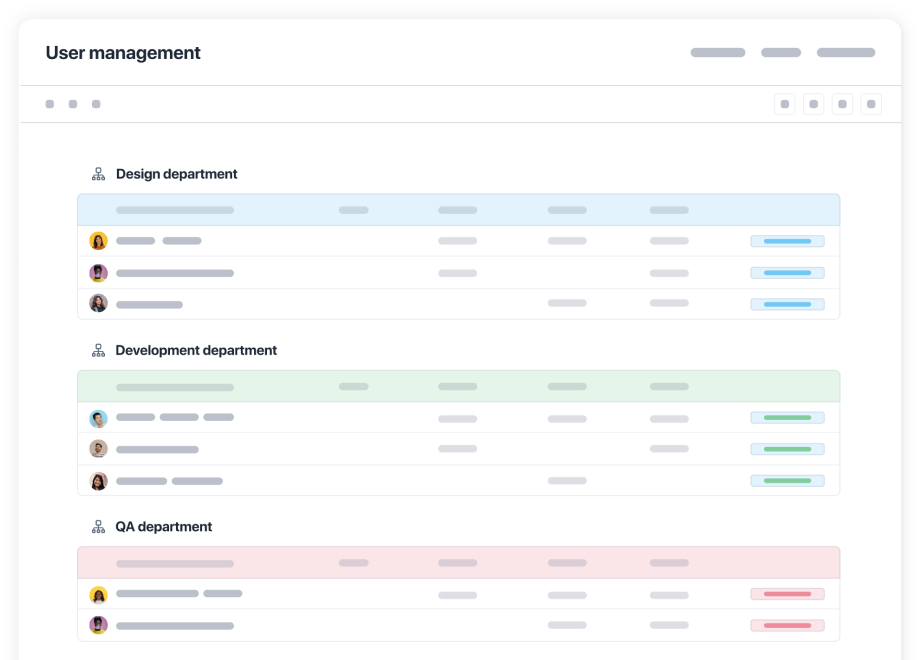
Task: Click the org chart icon beside QA department
Action: pos(99,527)
